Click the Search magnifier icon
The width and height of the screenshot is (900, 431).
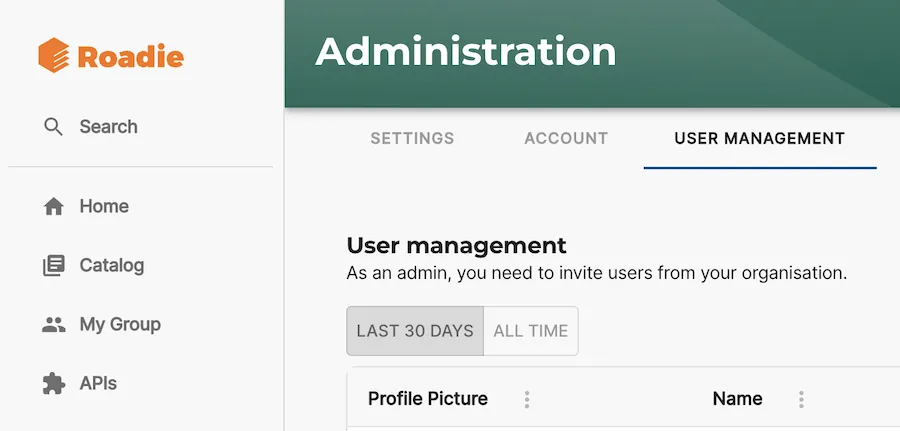[x=53, y=127]
